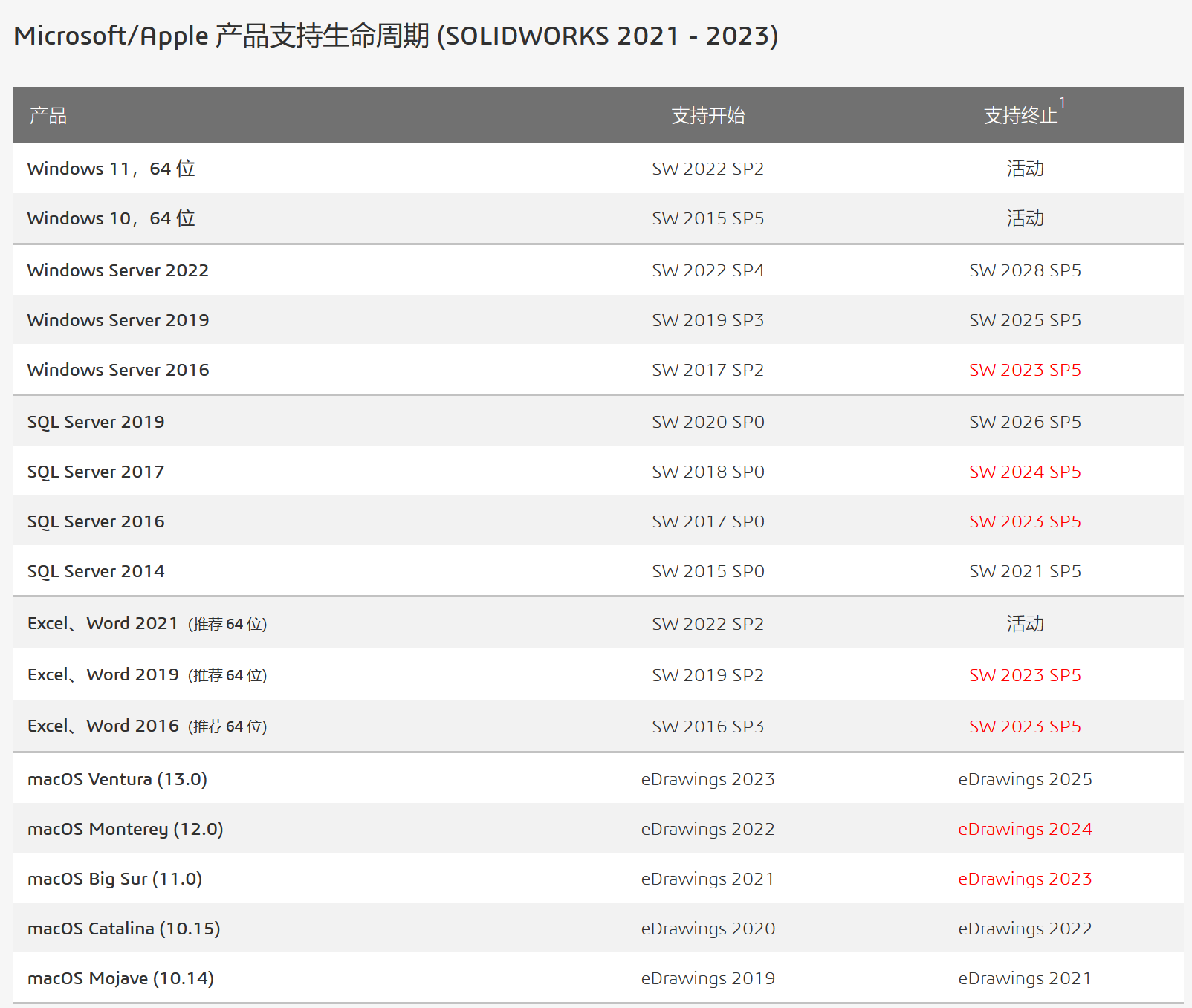Viewport: 1192px width, 1008px height.
Task: Click the page title about product support lifecycle
Action: coord(395,36)
